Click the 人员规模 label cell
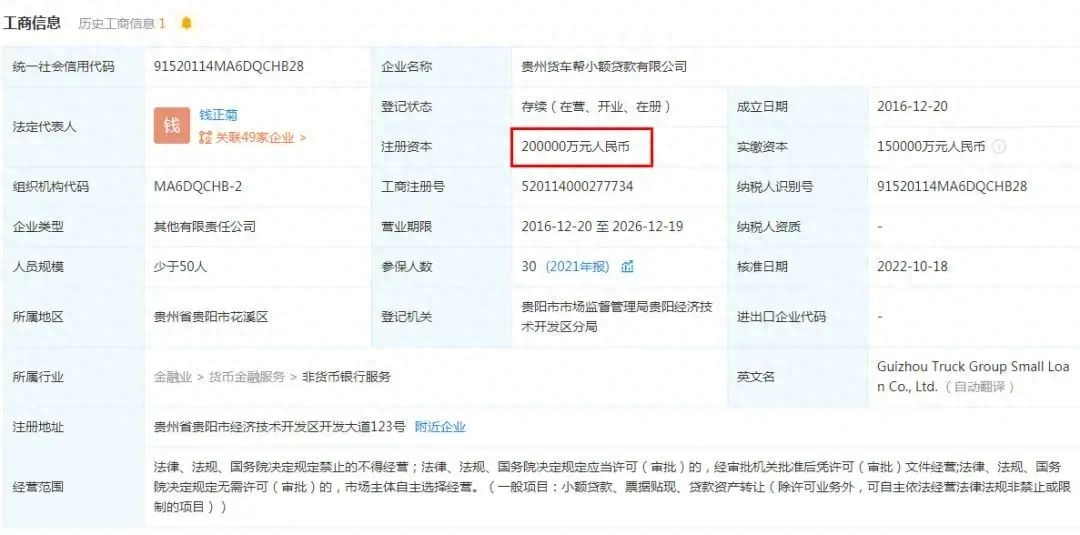The width and height of the screenshot is (1080, 535). 73,266
